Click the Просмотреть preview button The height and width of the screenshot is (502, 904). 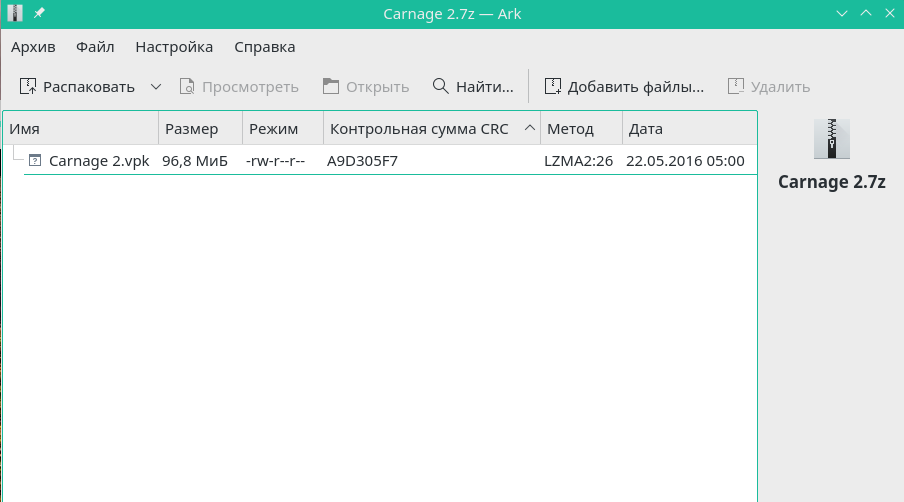[x=239, y=86]
